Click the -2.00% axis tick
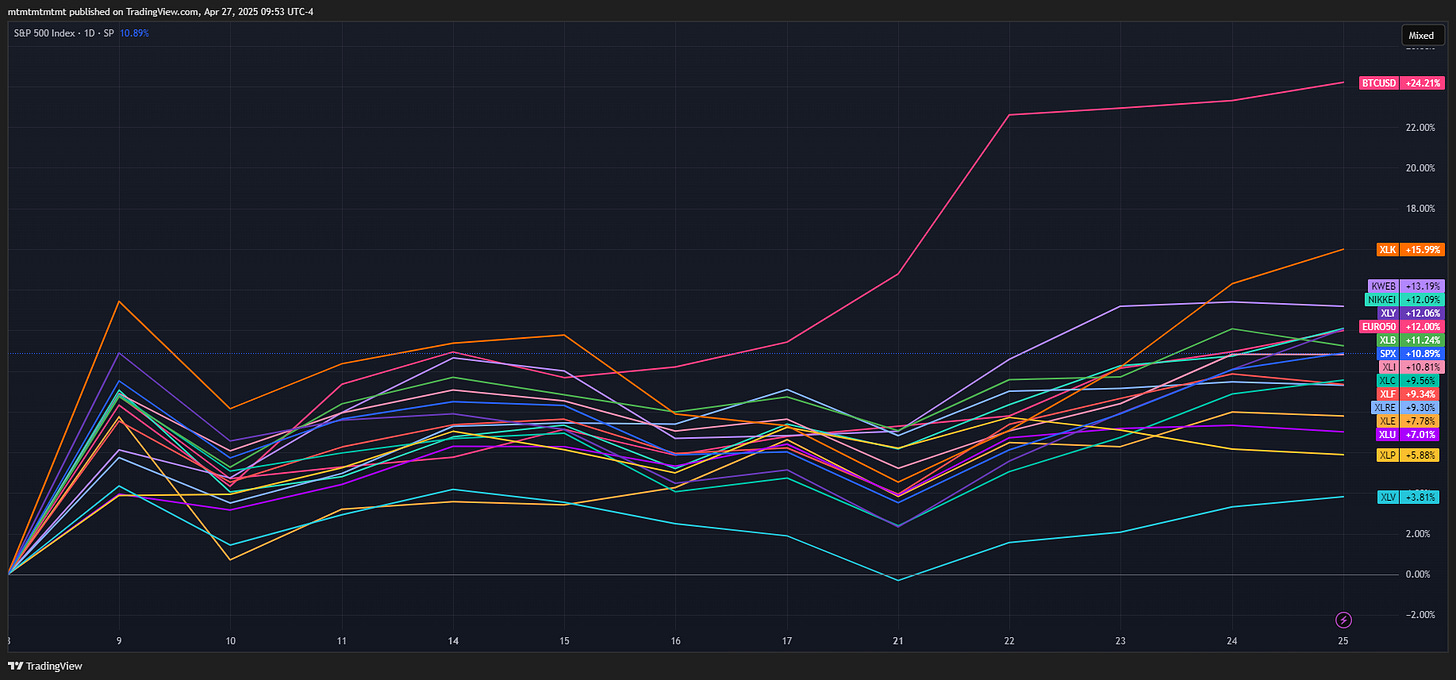Viewport: 1456px width, 680px height. click(x=1420, y=615)
